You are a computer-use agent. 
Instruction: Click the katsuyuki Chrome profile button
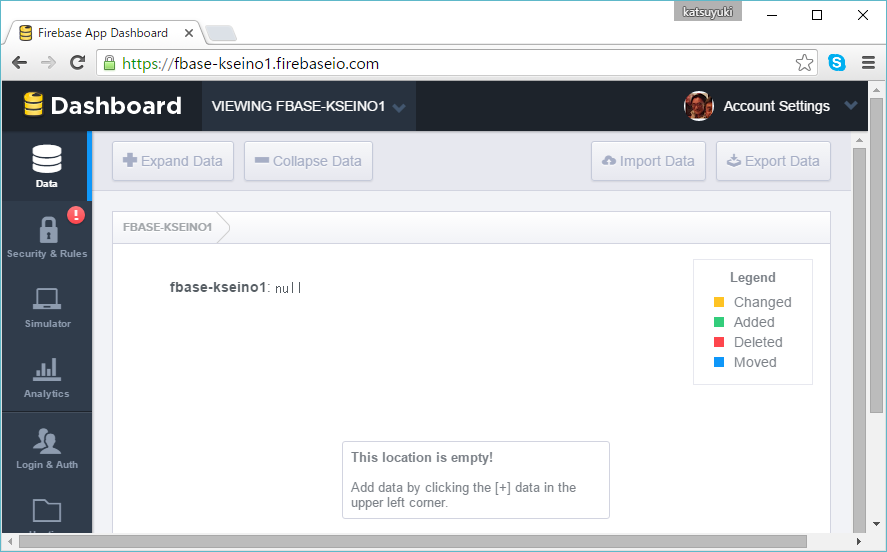tap(708, 12)
